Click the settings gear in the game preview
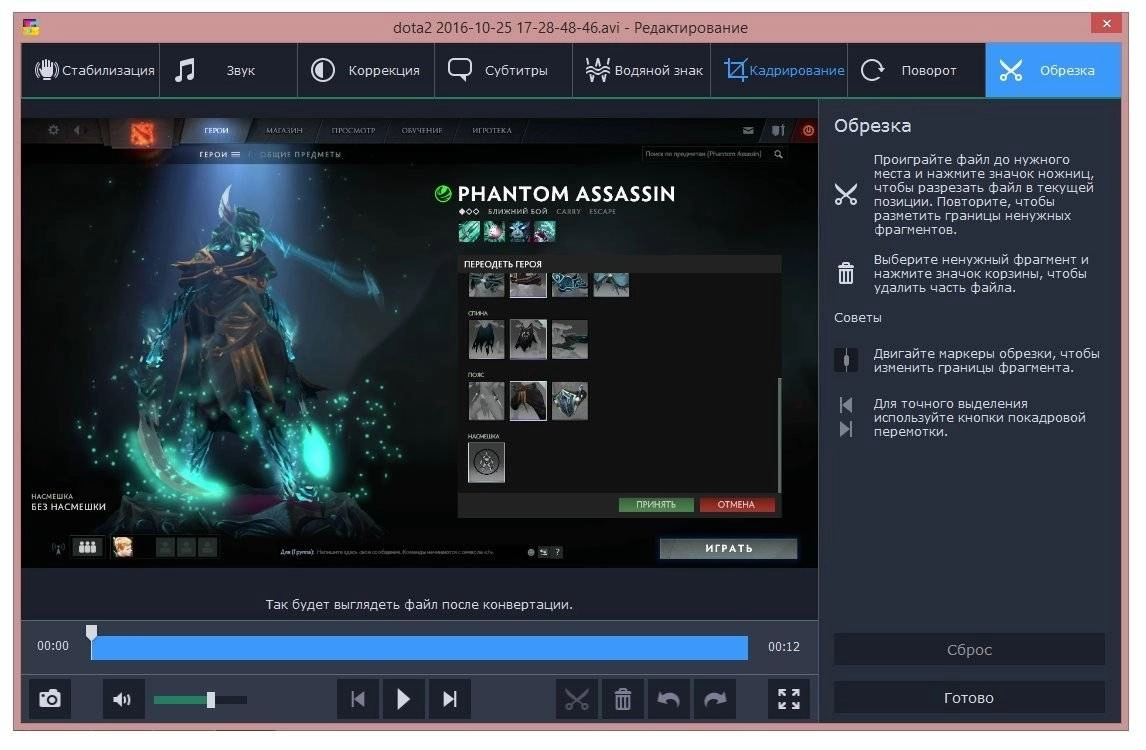This screenshot has width=1146, height=750. (x=53, y=129)
